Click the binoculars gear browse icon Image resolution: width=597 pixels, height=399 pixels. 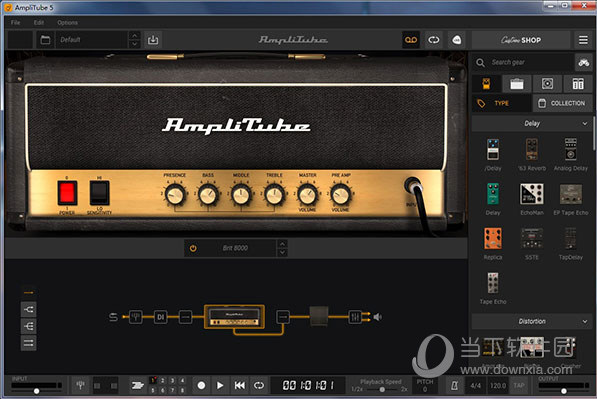(x=583, y=62)
